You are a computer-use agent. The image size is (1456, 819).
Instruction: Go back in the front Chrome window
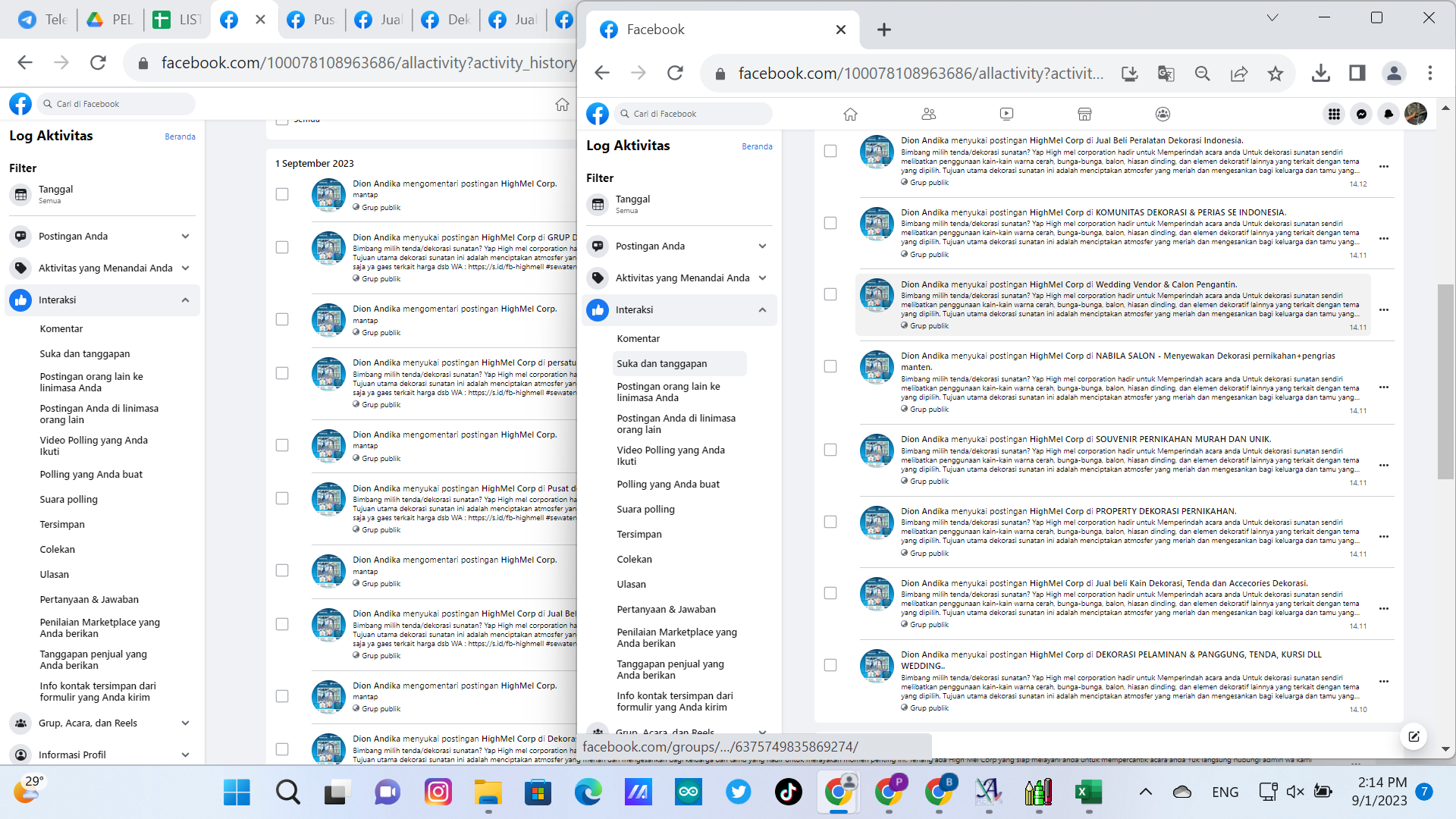tap(602, 74)
